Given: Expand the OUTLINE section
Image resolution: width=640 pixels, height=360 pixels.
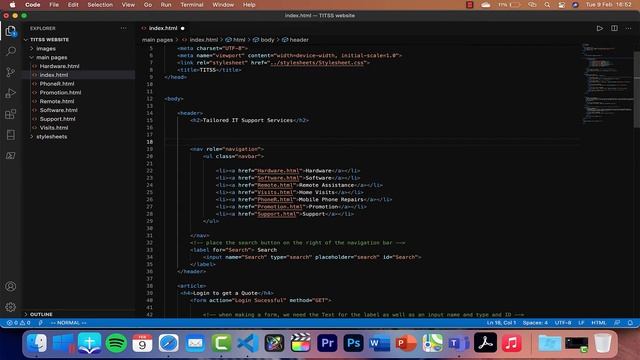Looking at the screenshot, I should 41,314.
